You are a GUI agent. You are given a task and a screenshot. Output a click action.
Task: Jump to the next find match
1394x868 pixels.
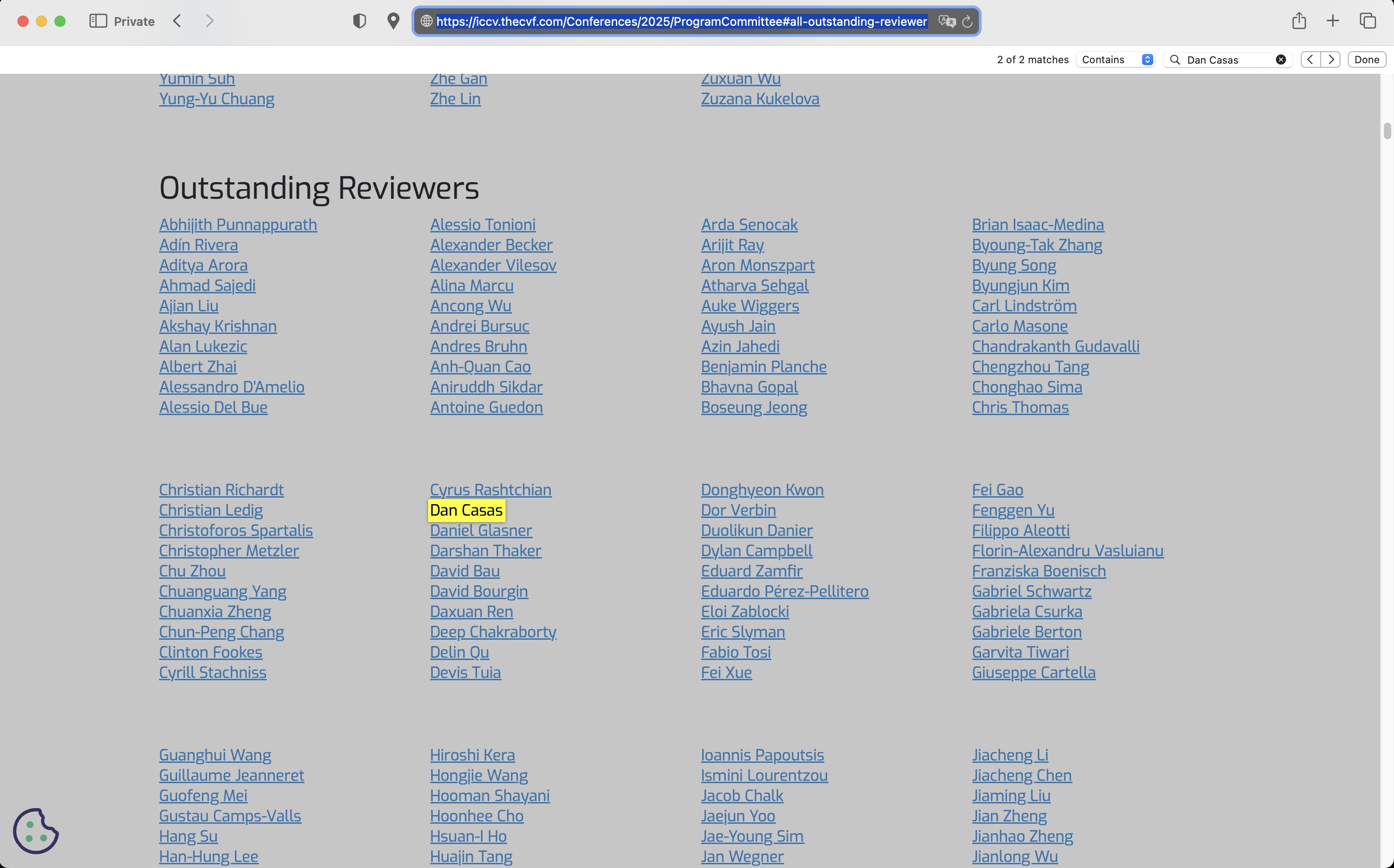pyautogui.click(x=1331, y=59)
